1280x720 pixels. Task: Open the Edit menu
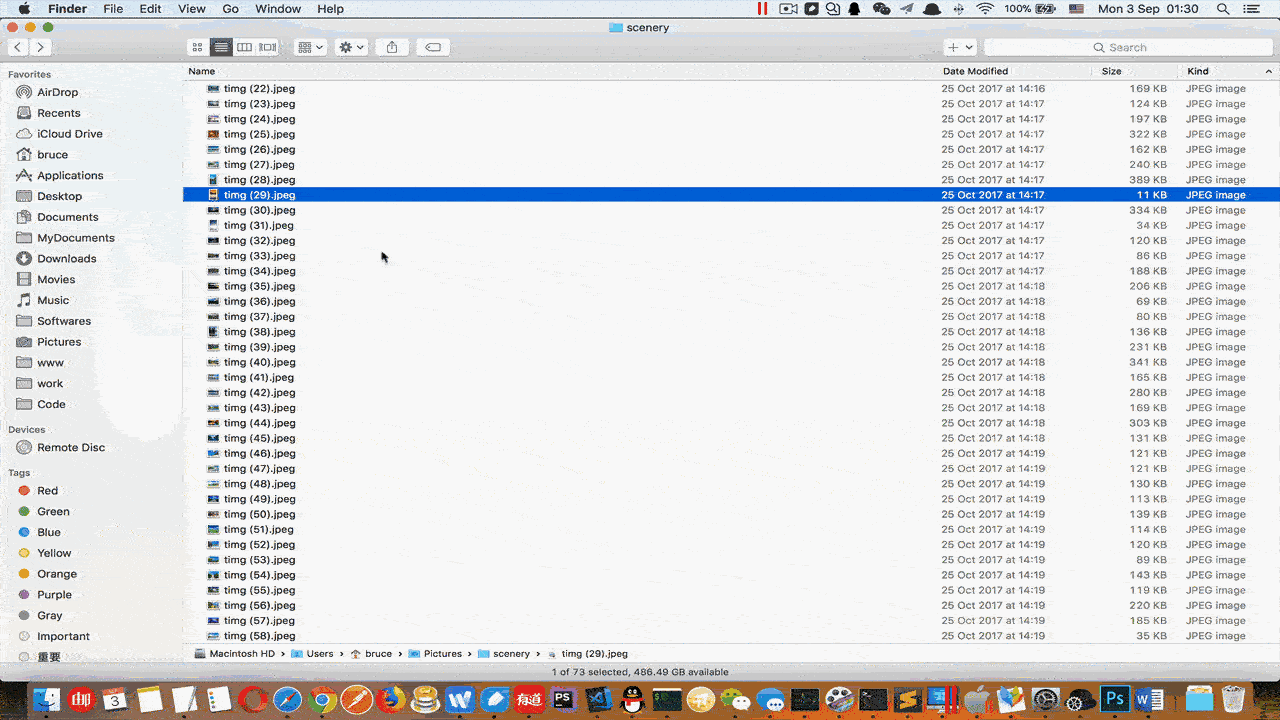pyautogui.click(x=150, y=9)
